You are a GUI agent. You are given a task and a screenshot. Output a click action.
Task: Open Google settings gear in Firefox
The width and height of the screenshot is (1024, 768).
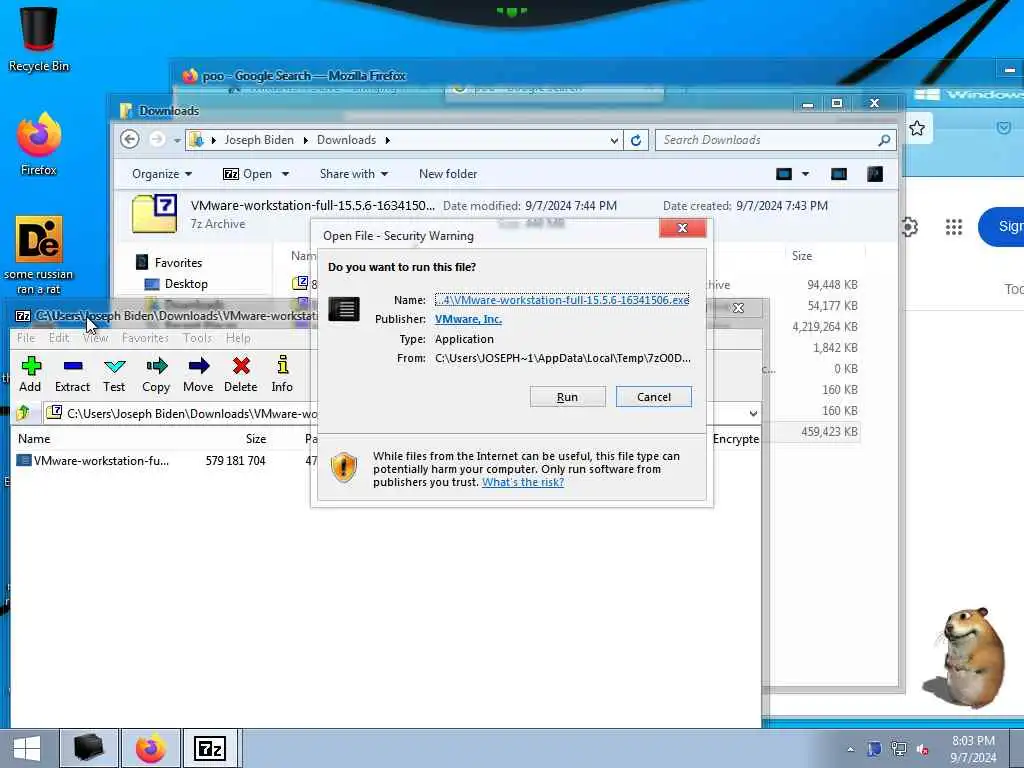pos(910,227)
